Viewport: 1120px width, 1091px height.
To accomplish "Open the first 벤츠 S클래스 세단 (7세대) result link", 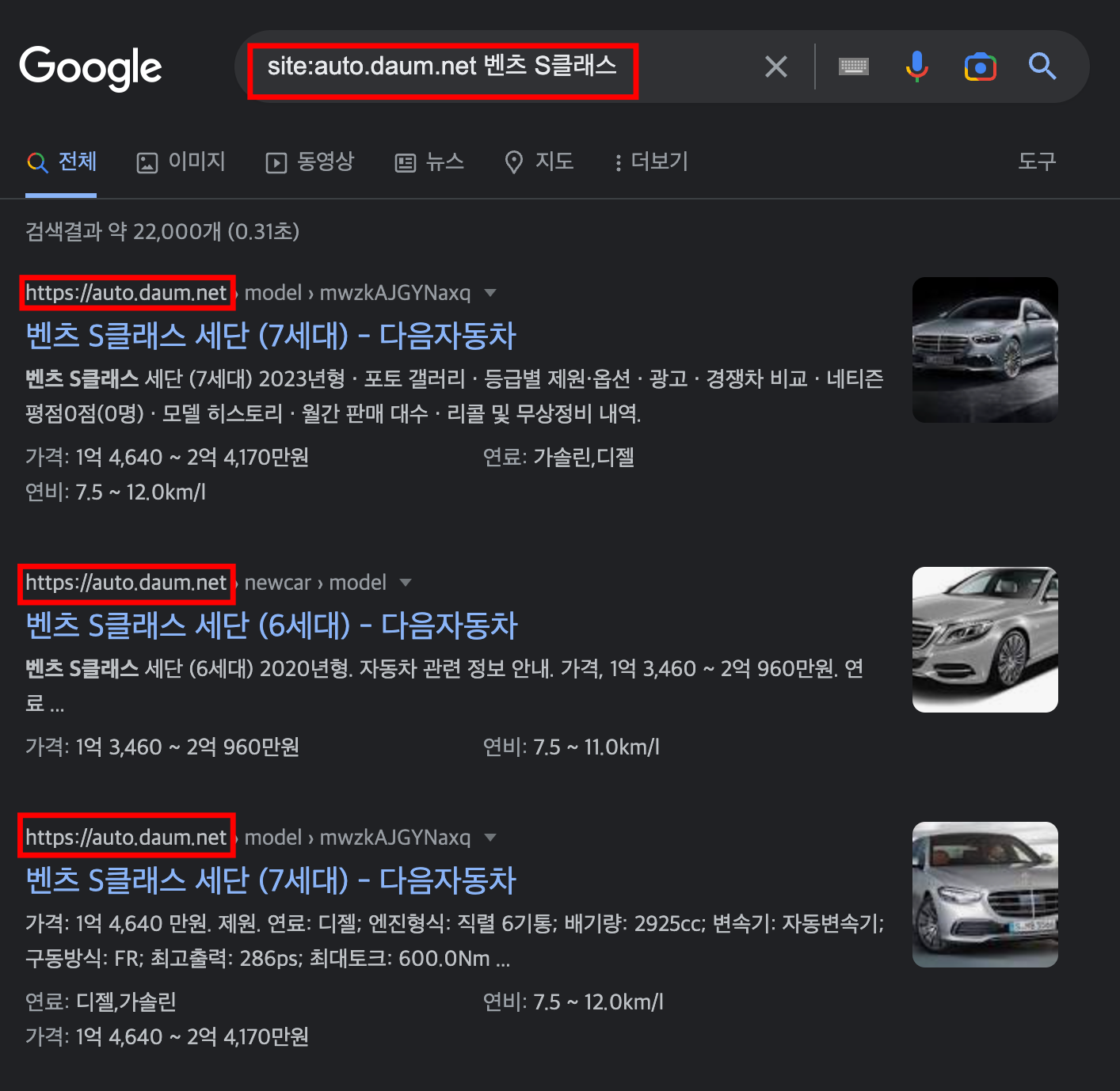I will point(271,336).
